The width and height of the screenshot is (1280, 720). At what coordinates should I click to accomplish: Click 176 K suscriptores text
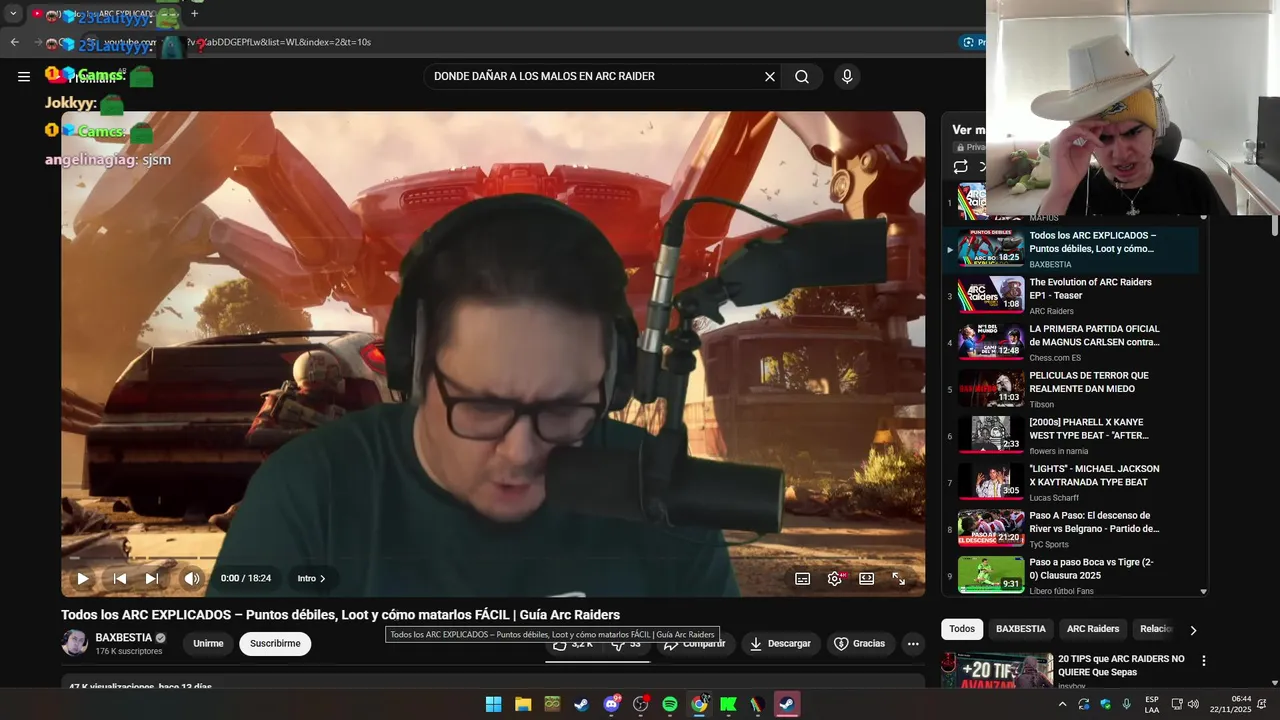[x=129, y=651]
